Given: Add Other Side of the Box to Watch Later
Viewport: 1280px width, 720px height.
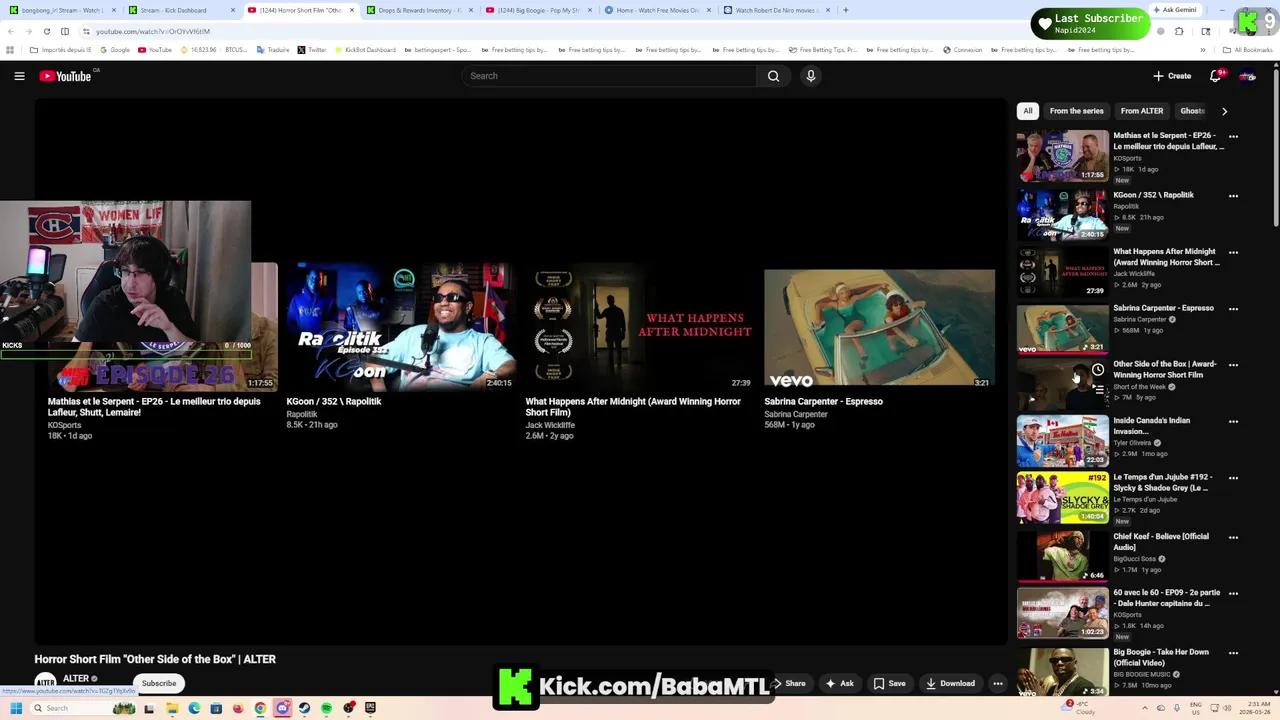Looking at the screenshot, I should [x=1098, y=370].
